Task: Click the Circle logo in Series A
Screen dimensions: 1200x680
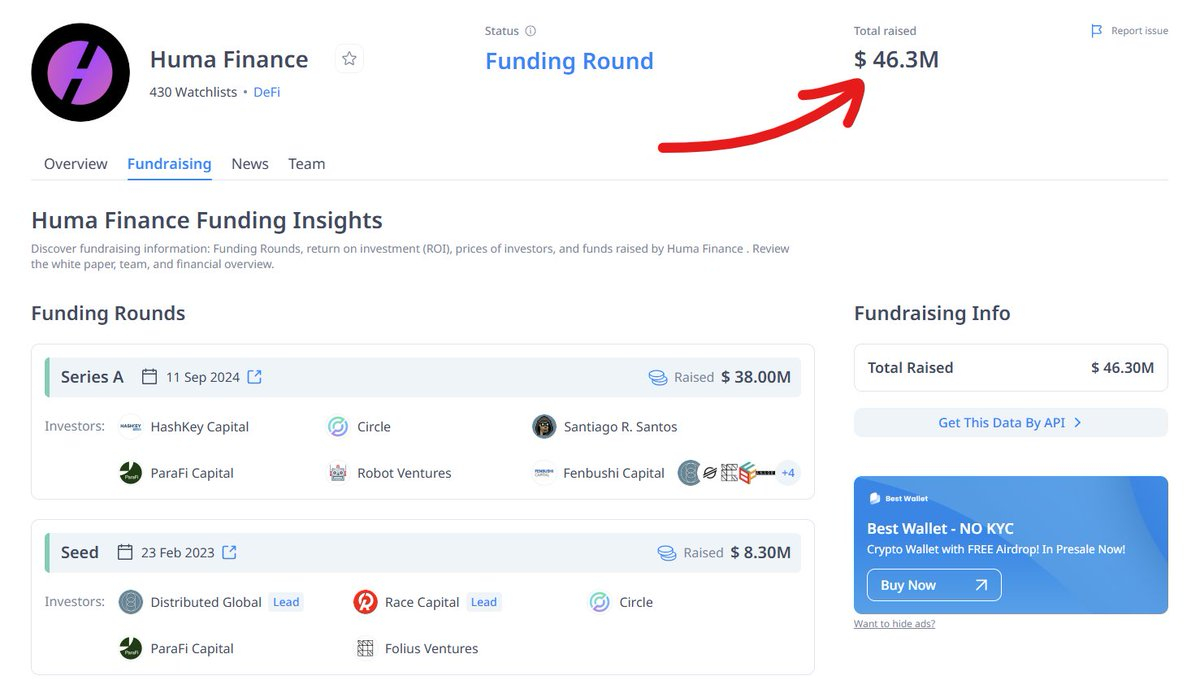Action: coord(338,427)
